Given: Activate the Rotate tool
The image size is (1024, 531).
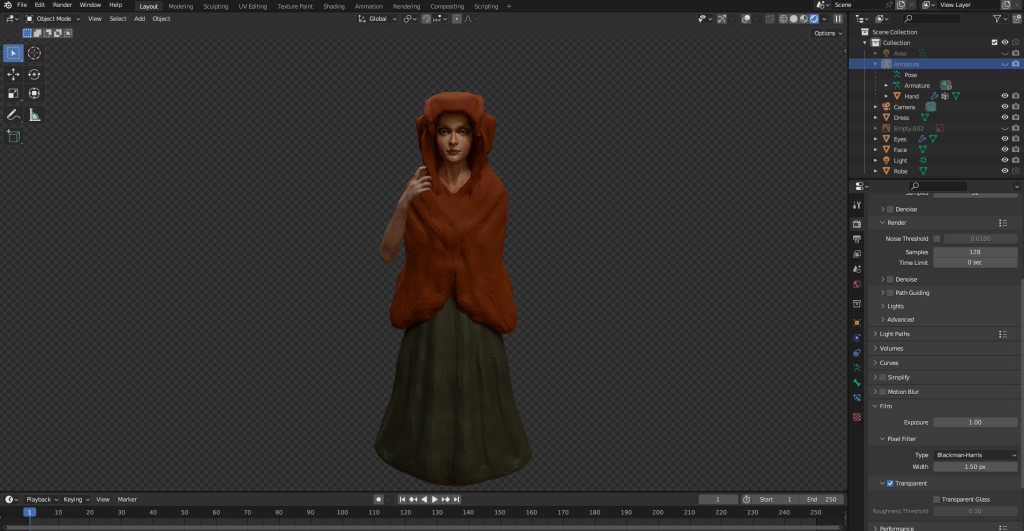Looking at the screenshot, I should tap(34, 74).
